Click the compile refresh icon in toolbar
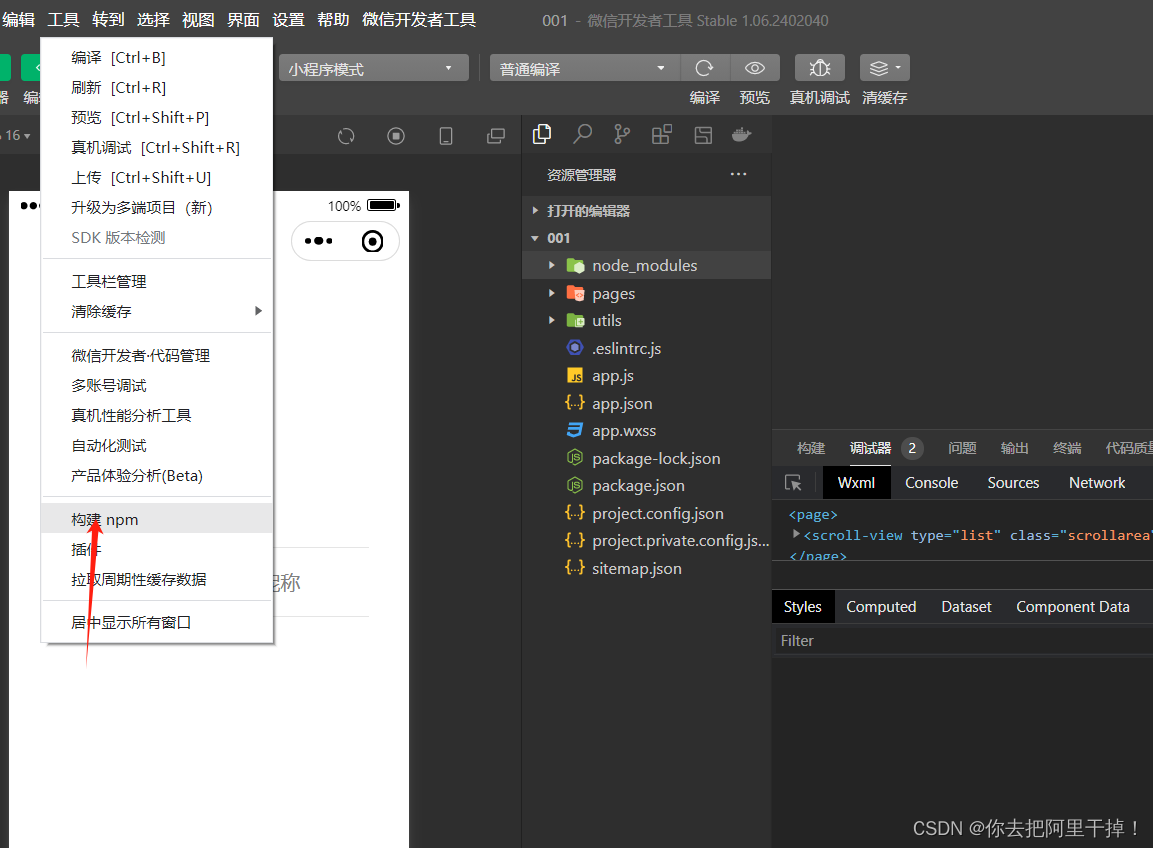The width and height of the screenshot is (1153, 848). (x=704, y=68)
